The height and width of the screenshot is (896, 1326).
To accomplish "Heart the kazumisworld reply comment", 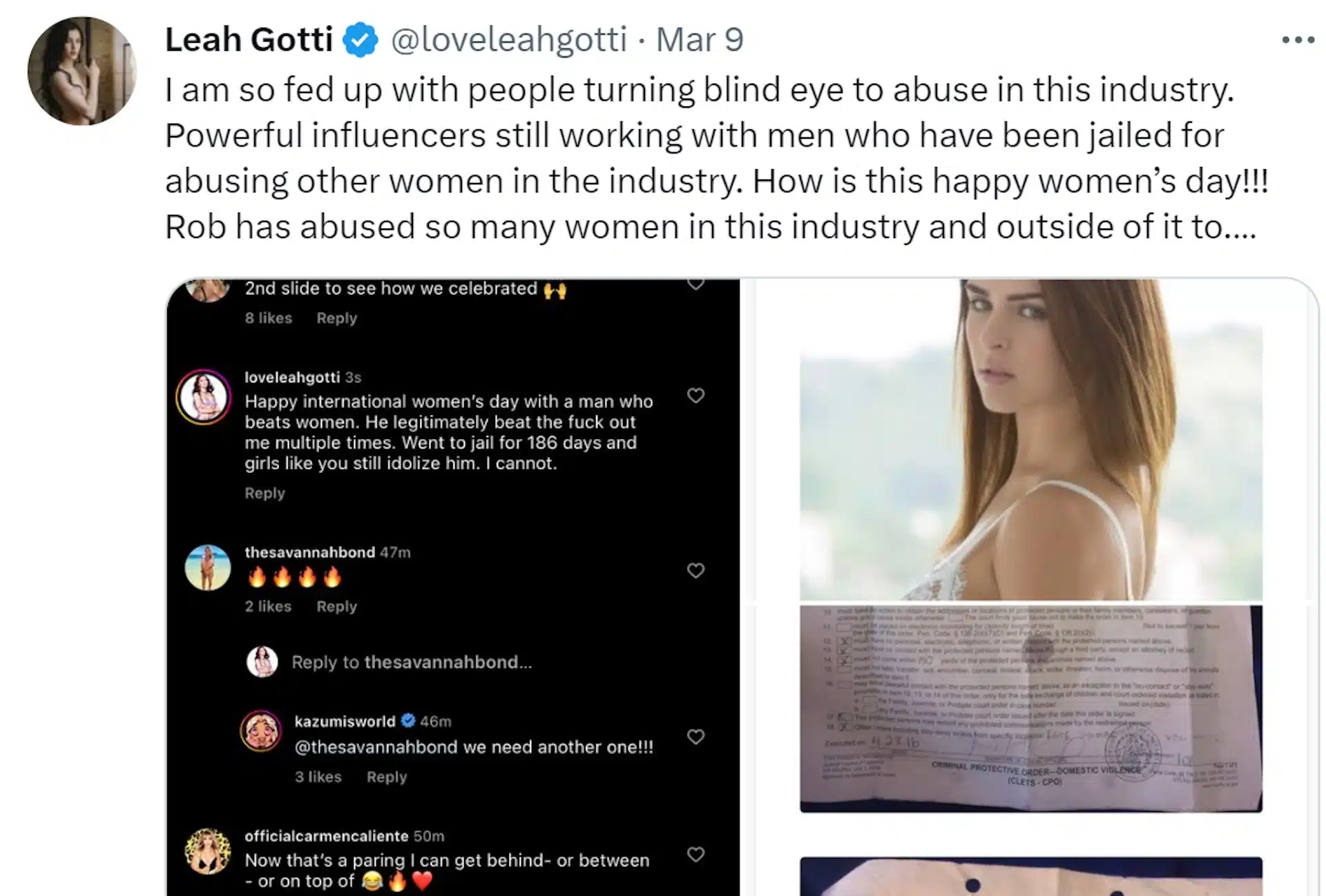I will (695, 737).
